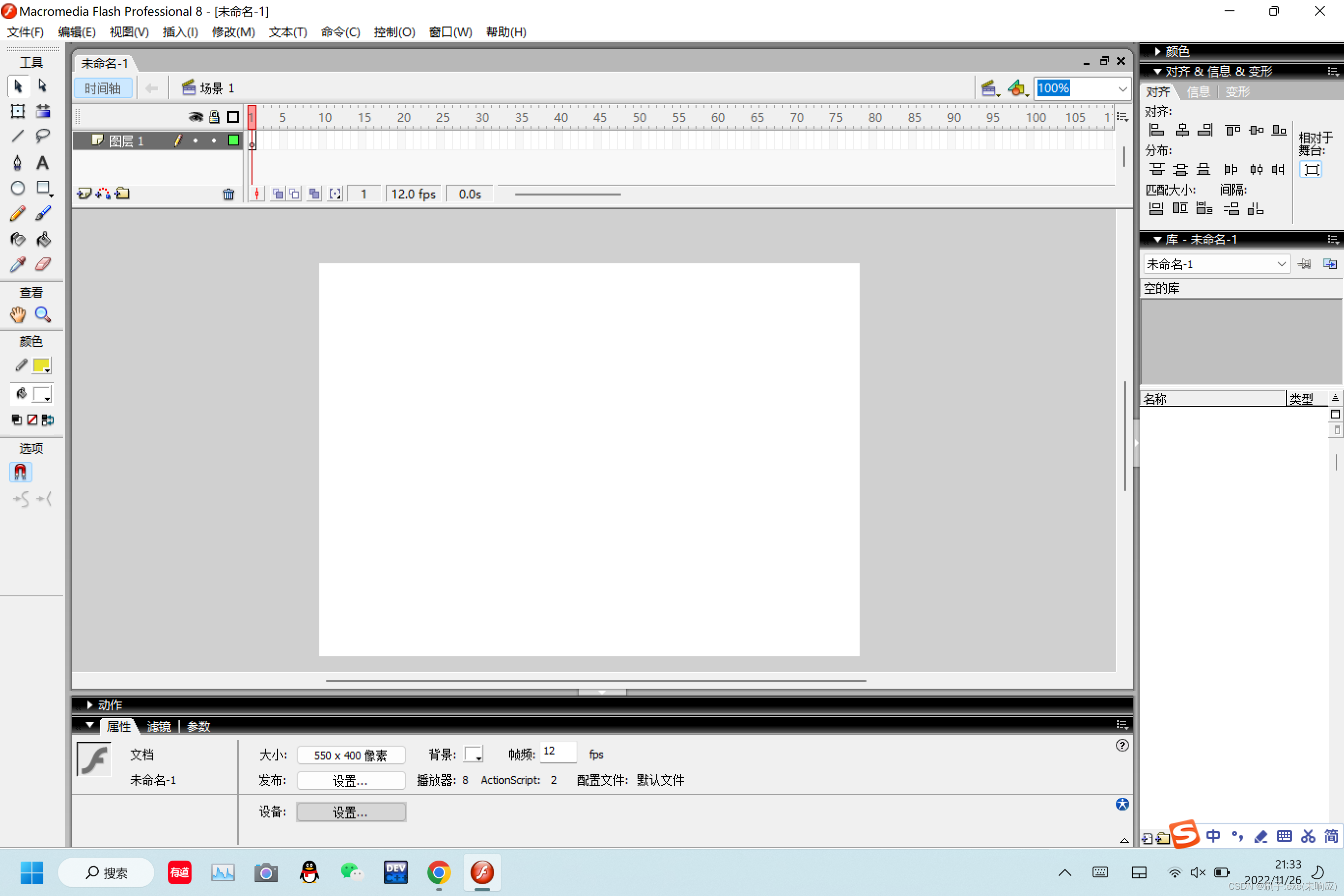The height and width of the screenshot is (896, 1344).
Task: Toggle the align relative to stage button
Action: click(1311, 169)
